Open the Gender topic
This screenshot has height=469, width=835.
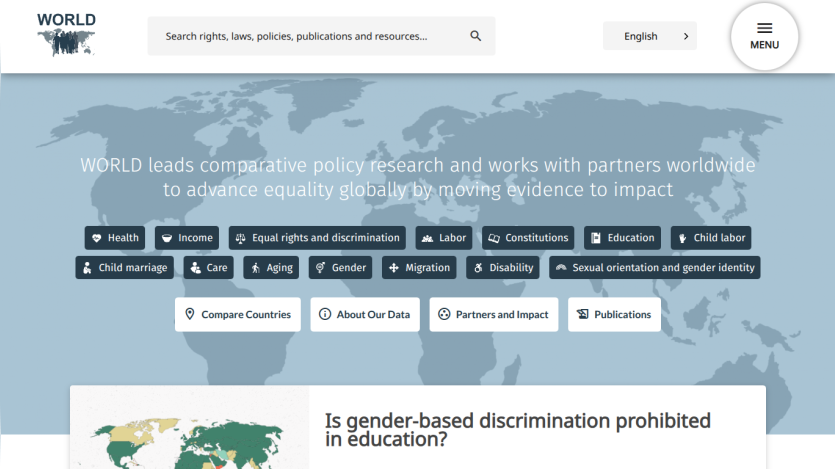(x=340, y=268)
